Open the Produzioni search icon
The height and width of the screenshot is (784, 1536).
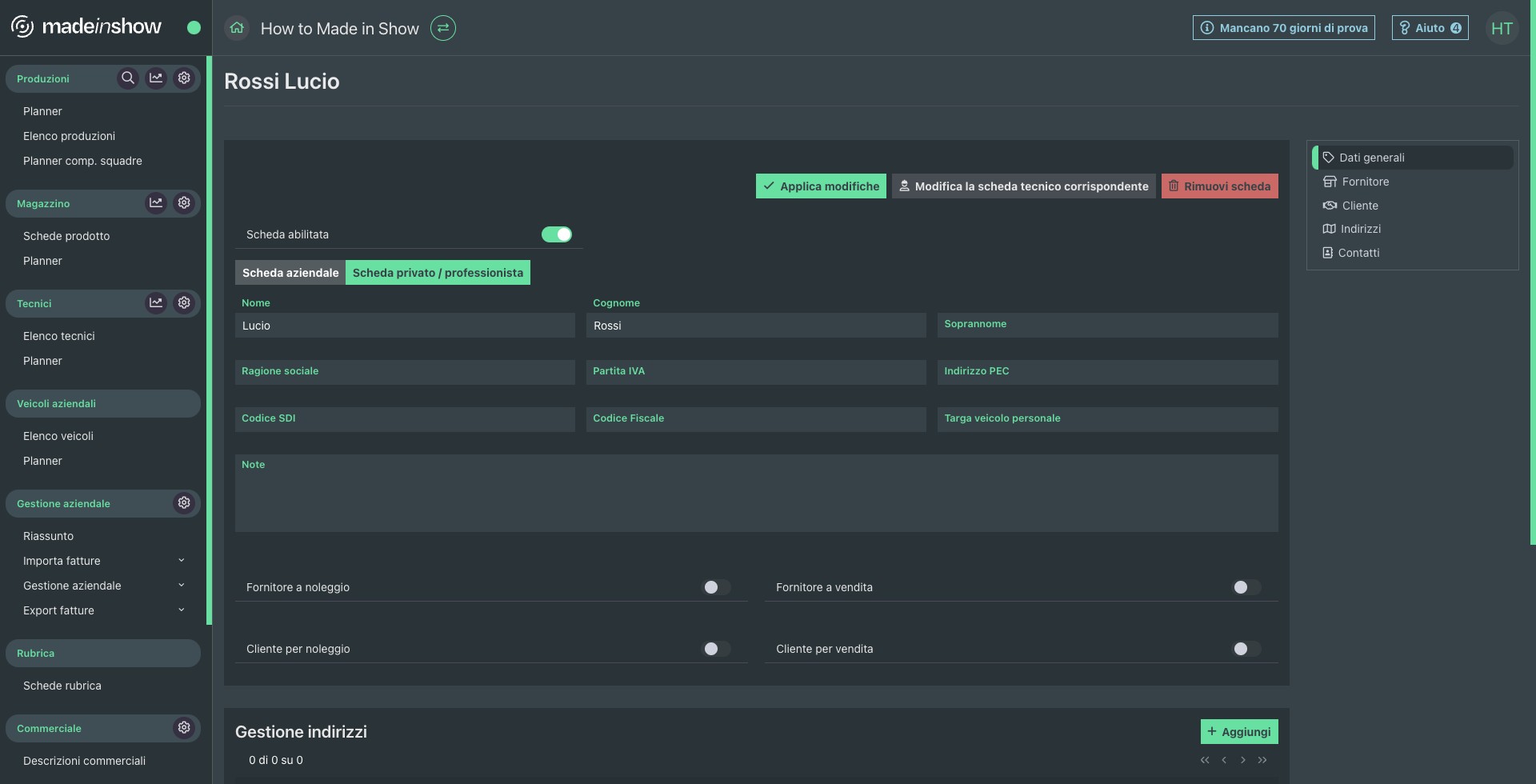pyautogui.click(x=127, y=78)
